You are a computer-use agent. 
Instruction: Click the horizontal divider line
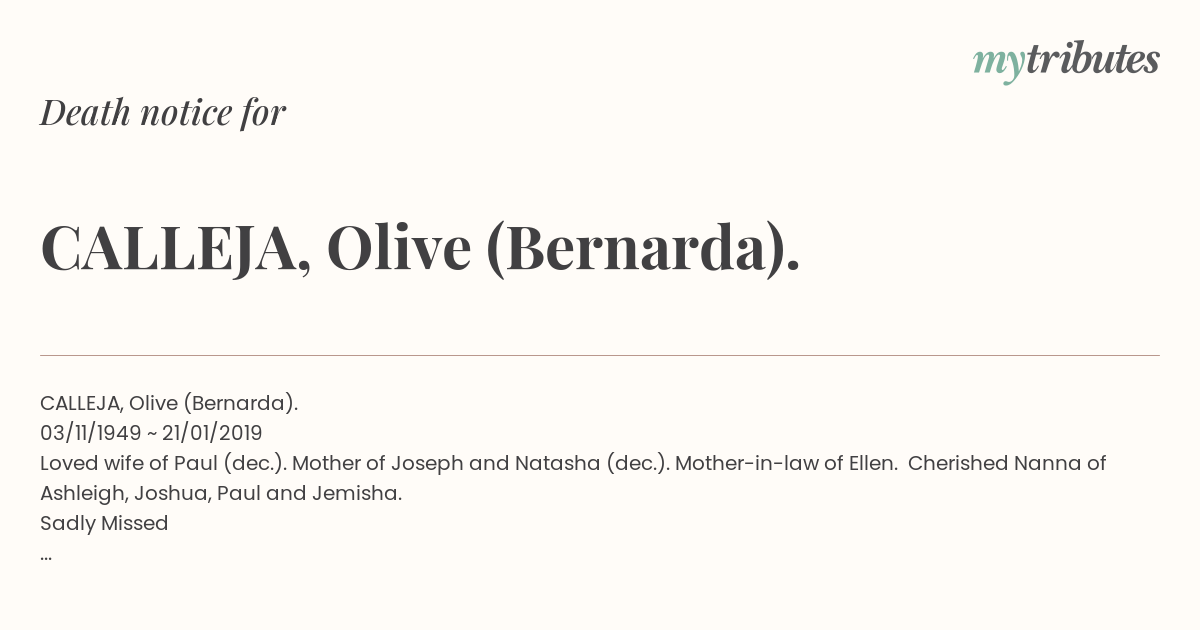click(600, 355)
